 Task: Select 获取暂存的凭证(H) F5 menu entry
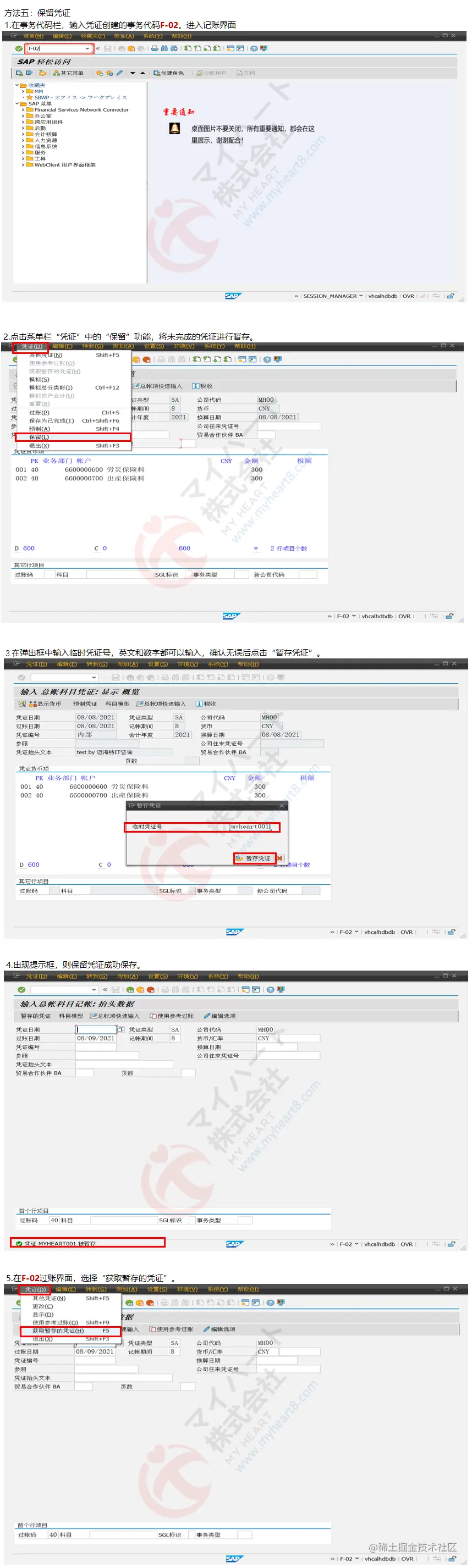click(70, 1331)
